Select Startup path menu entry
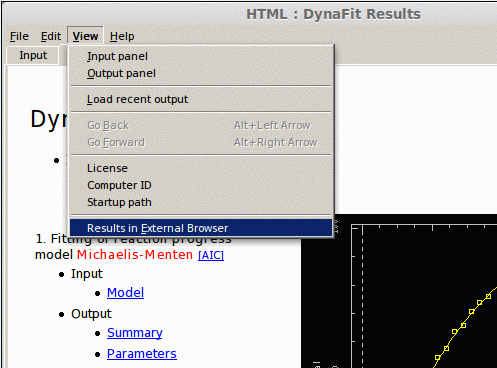 pyautogui.click(x=201, y=202)
